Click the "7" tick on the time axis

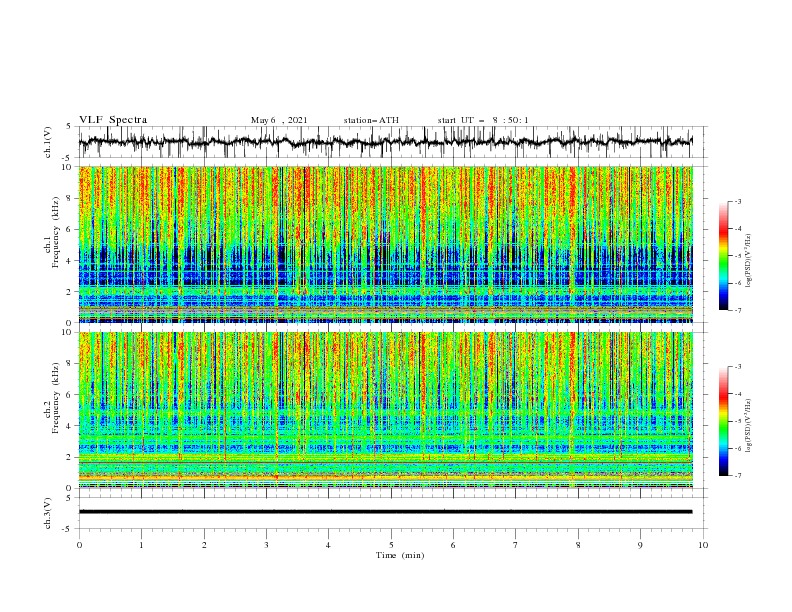tap(516, 545)
